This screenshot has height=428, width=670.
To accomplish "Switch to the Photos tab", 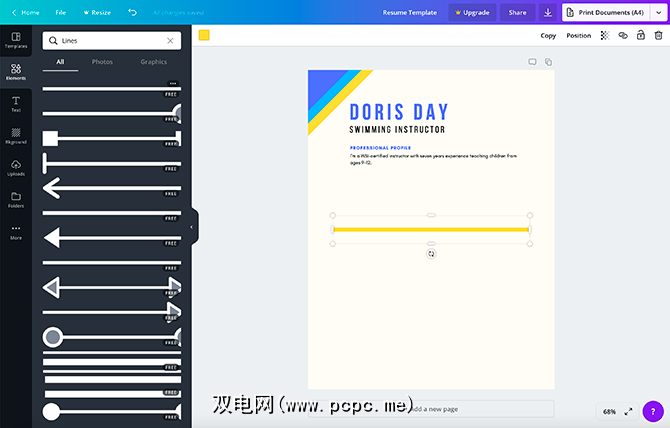I will tap(102, 62).
